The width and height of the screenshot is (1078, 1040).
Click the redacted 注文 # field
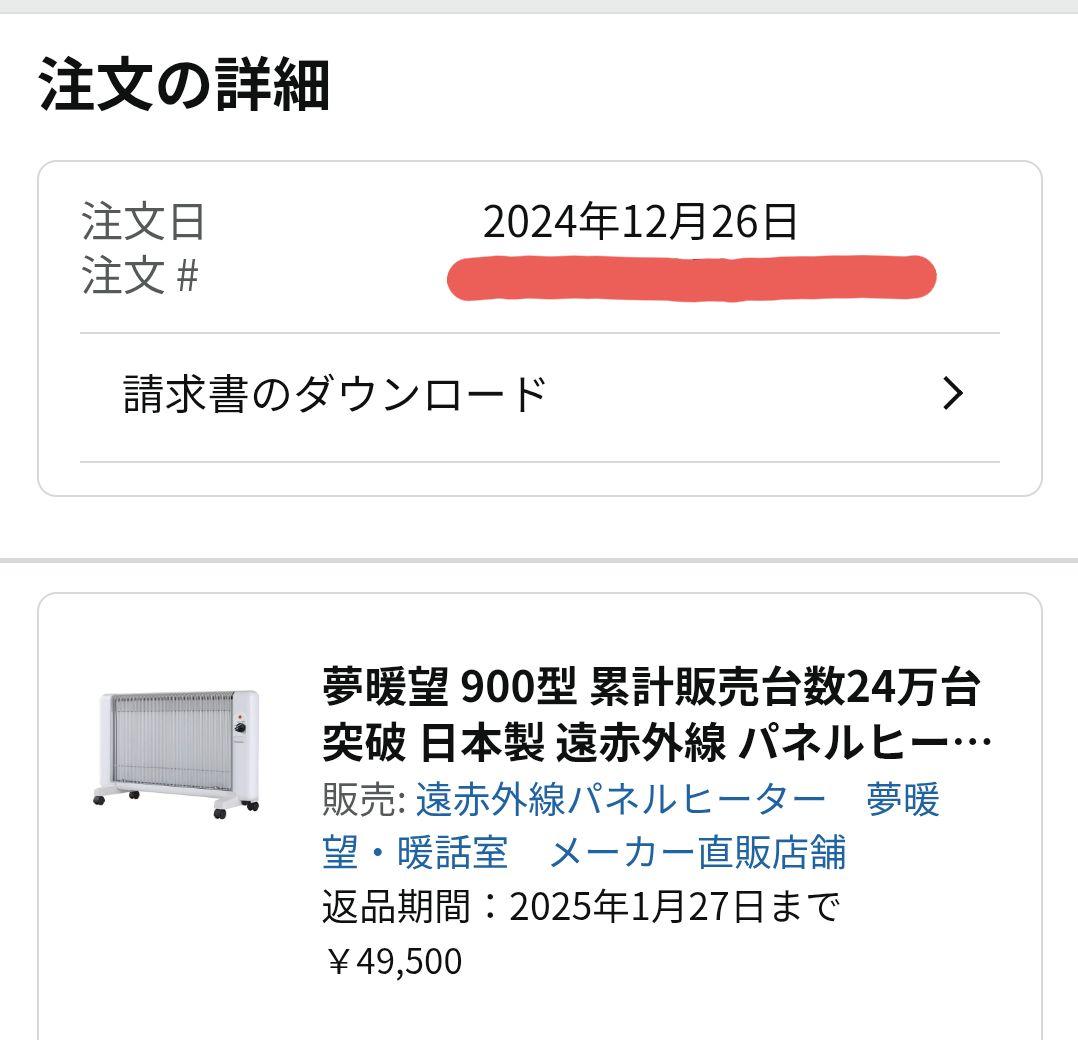tap(690, 276)
